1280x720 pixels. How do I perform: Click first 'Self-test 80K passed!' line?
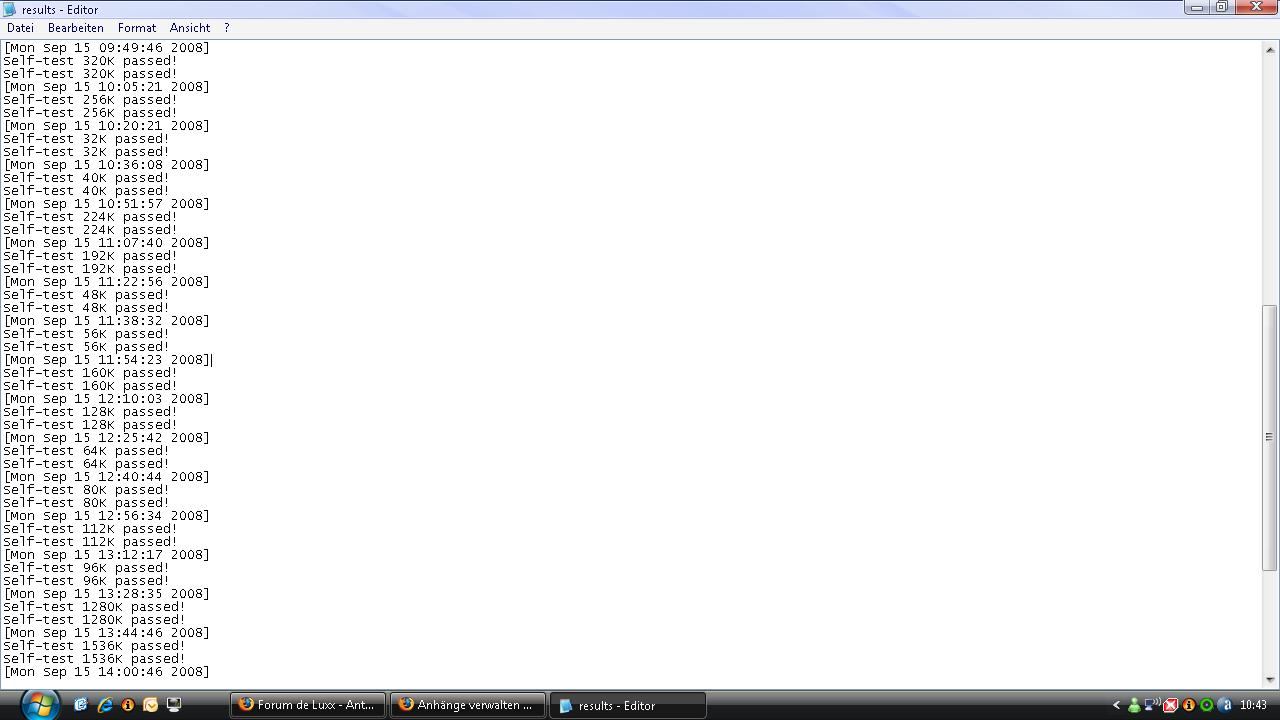[86, 489]
